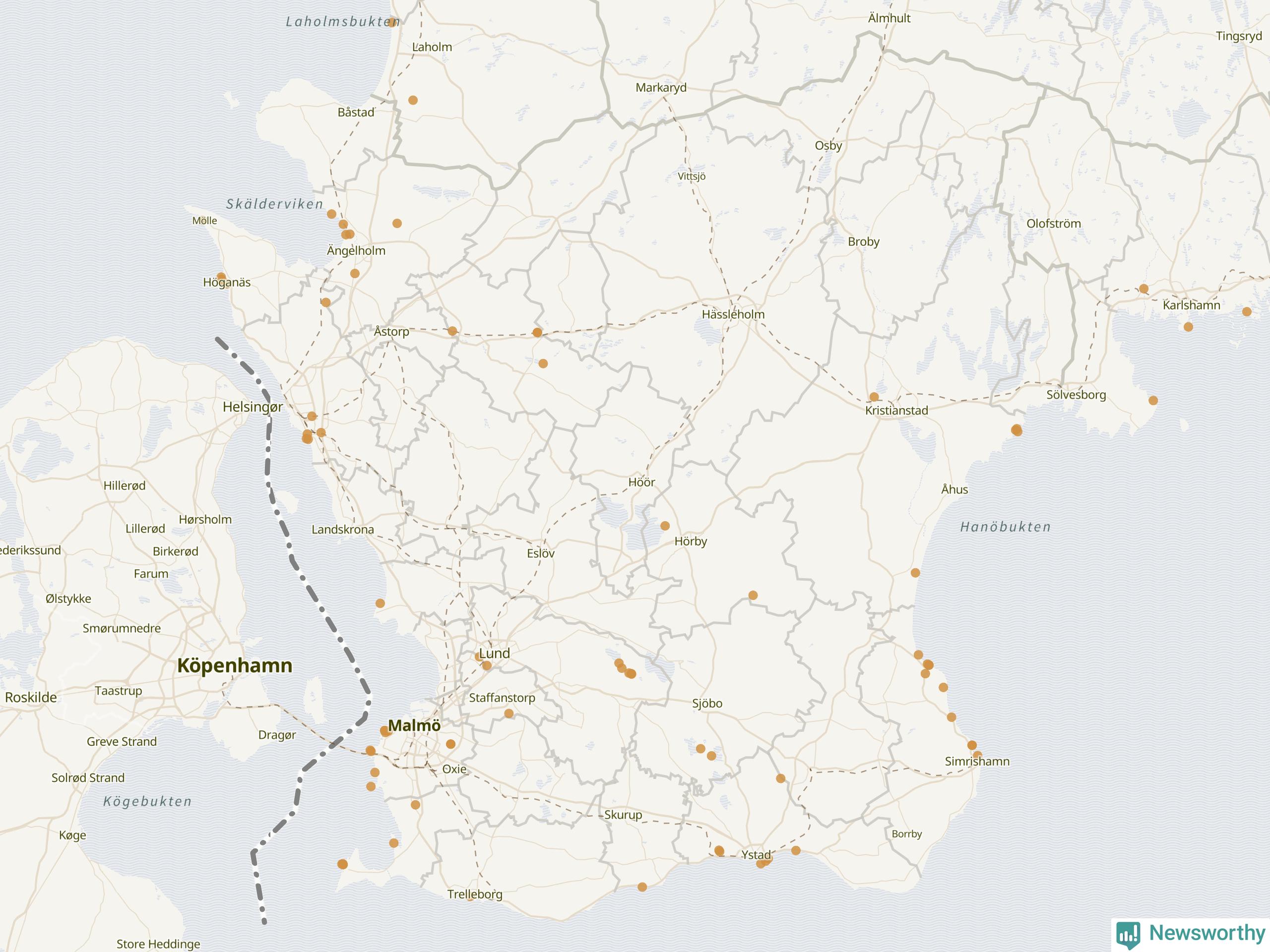Click the Newsworthy logo
1270x952 pixels.
point(1191,934)
